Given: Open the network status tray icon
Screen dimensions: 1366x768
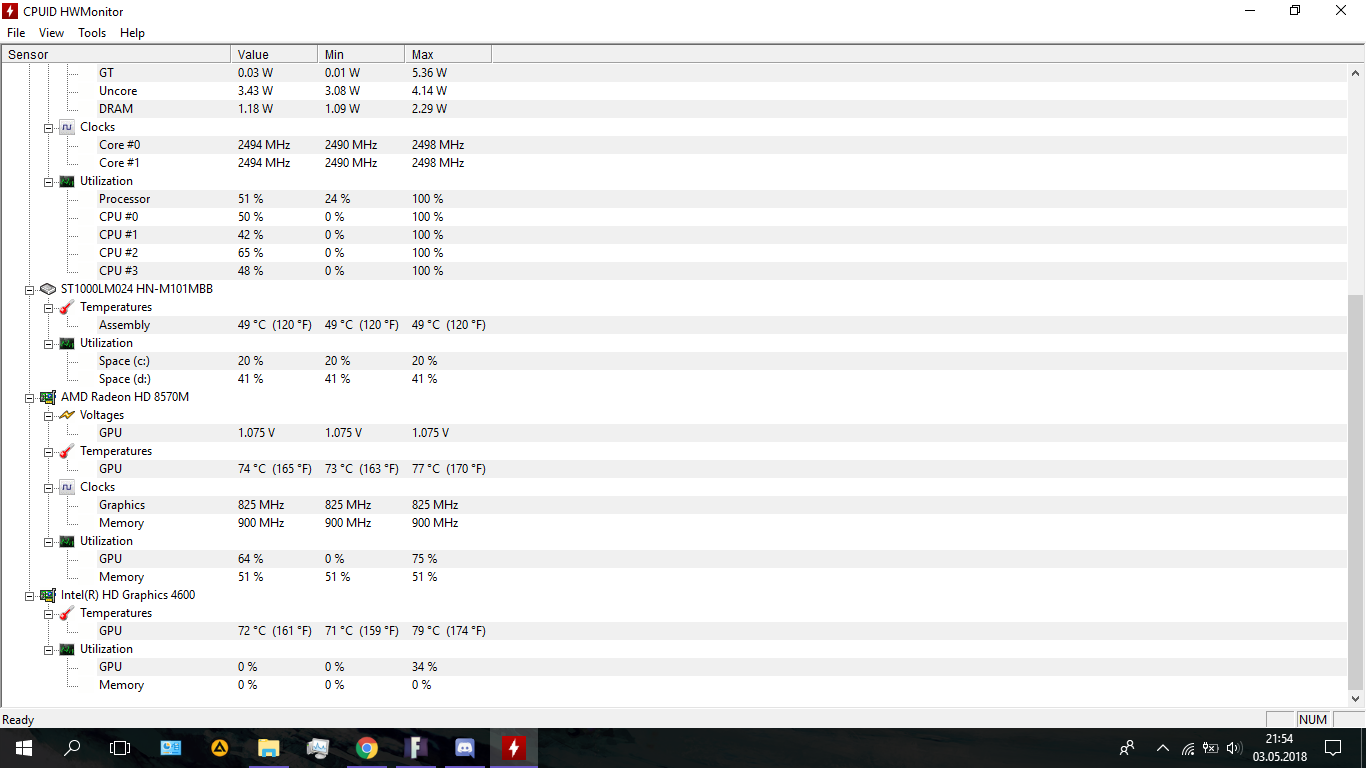Looking at the screenshot, I should 1188,747.
